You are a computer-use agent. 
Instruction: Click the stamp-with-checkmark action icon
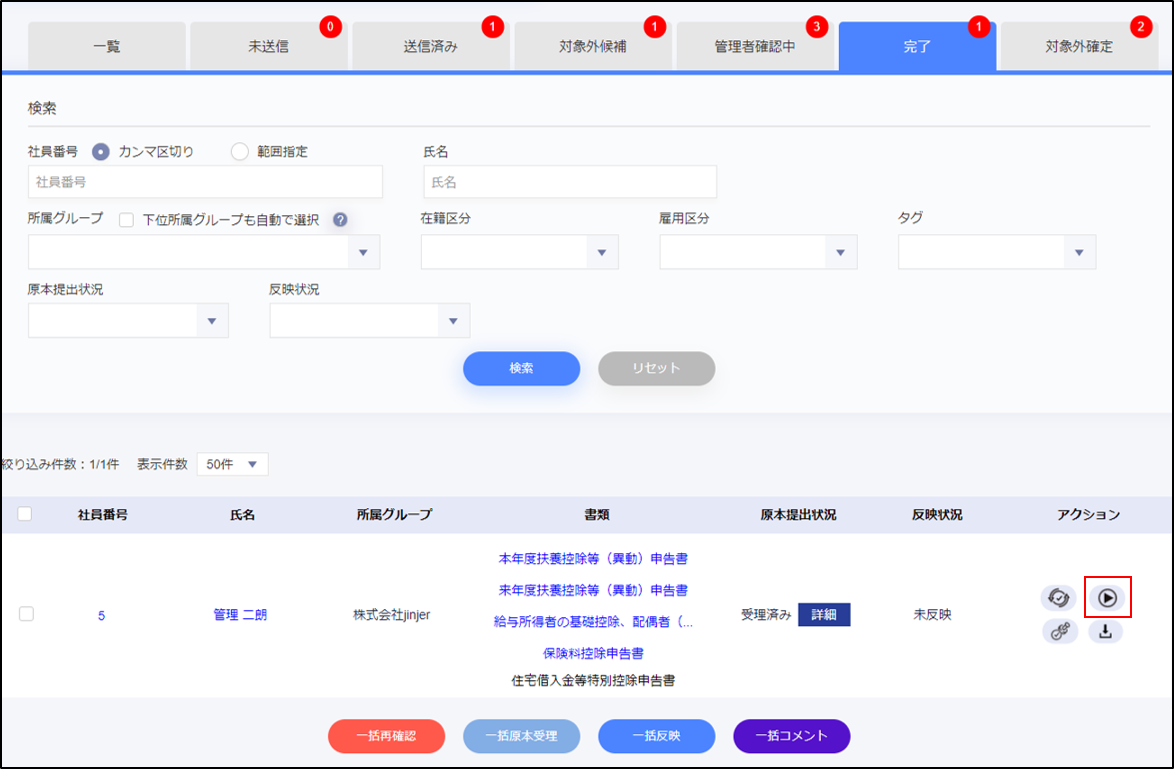tap(1059, 631)
